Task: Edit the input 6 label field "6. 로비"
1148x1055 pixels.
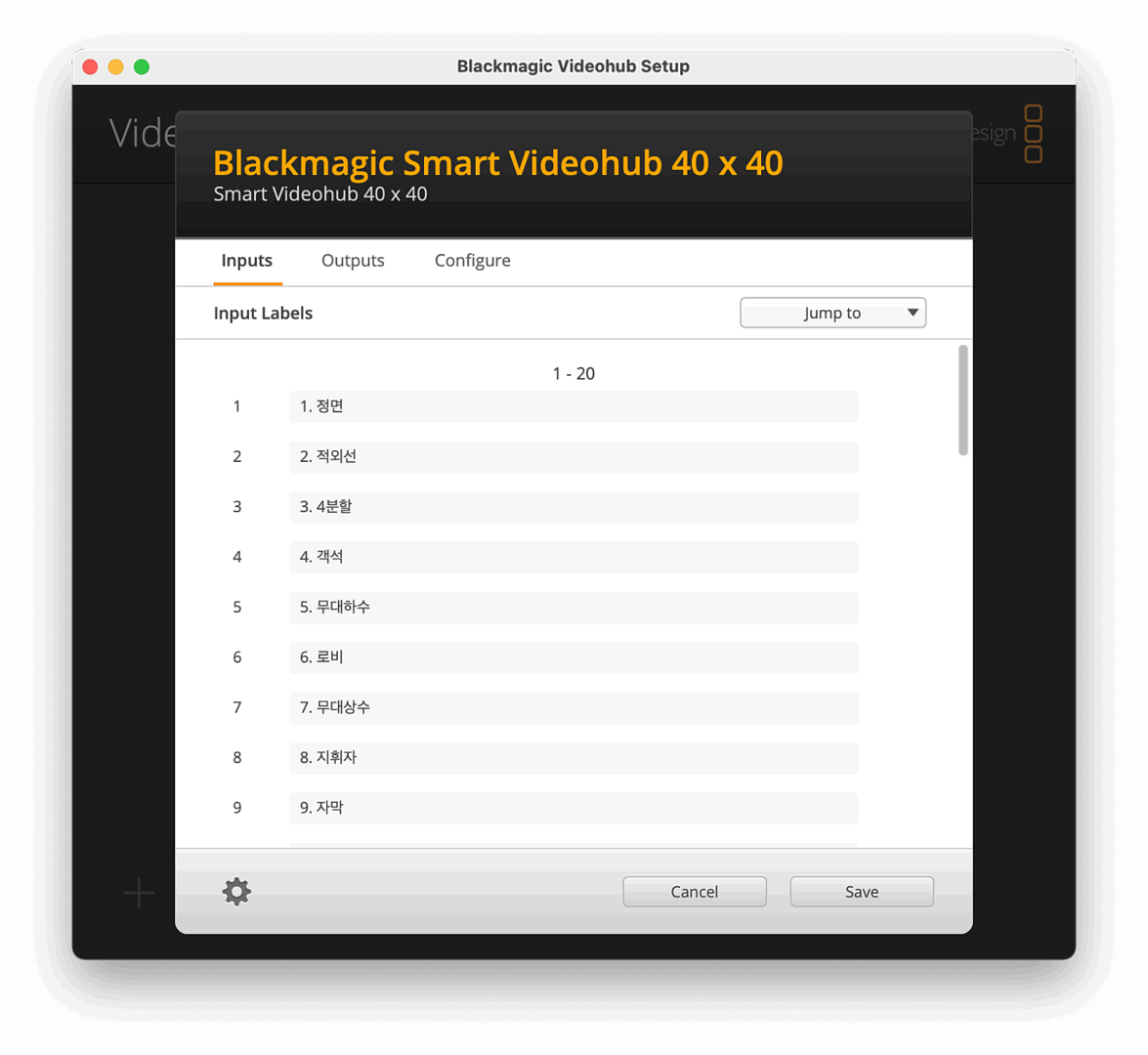Action: click(x=574, y=657)
